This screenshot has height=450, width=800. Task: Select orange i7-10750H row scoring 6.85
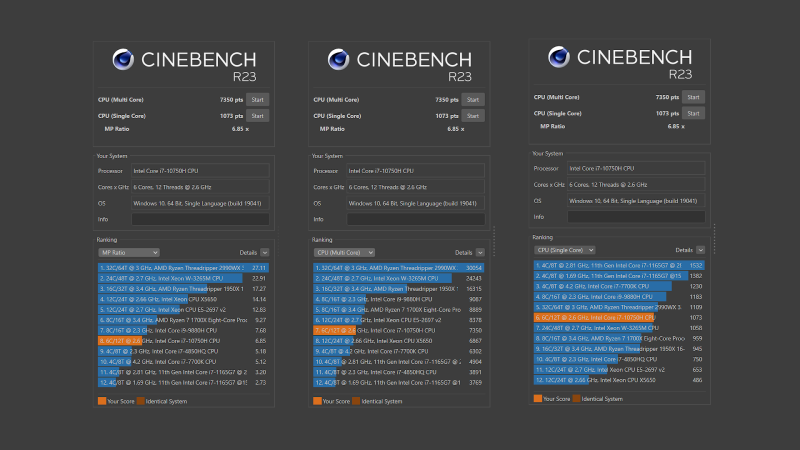[x=183, y=341]
